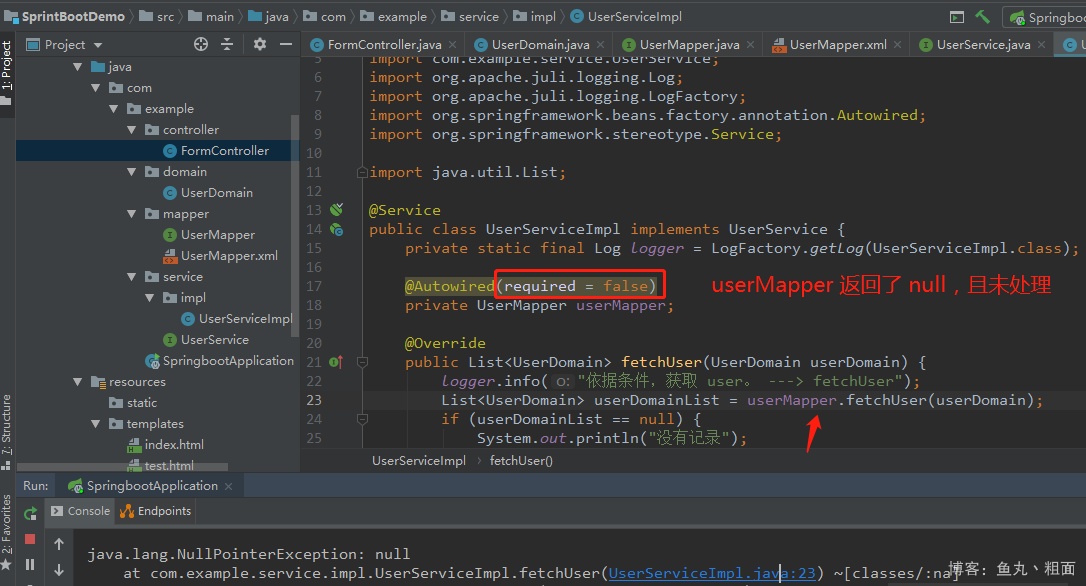Collapse the domain package arrow
Viewport: 1086px width, 586px height.
tap(132, 172)
